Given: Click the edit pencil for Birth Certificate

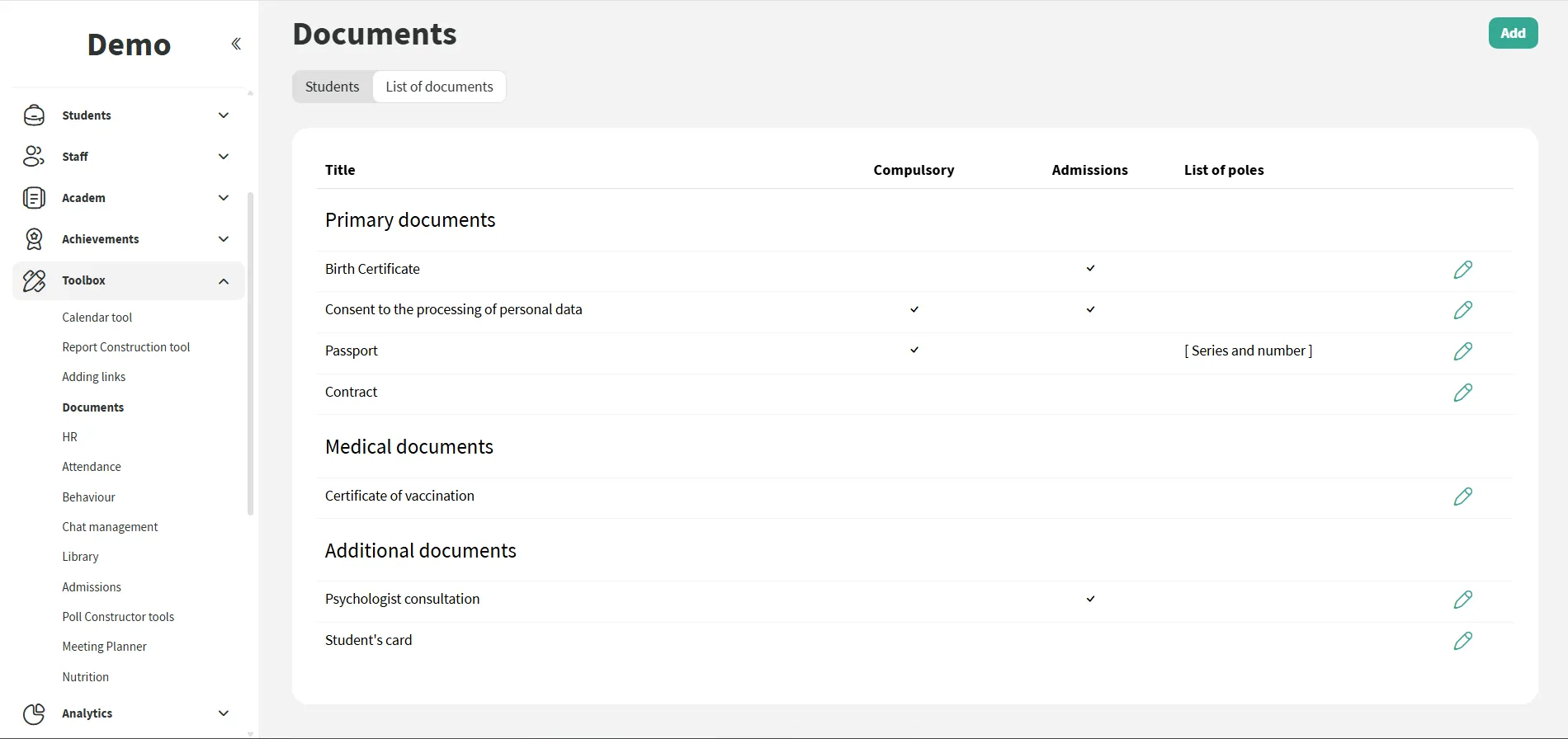Looking at the screenshot, I should pyautogui.click(x=1462, y=270).
